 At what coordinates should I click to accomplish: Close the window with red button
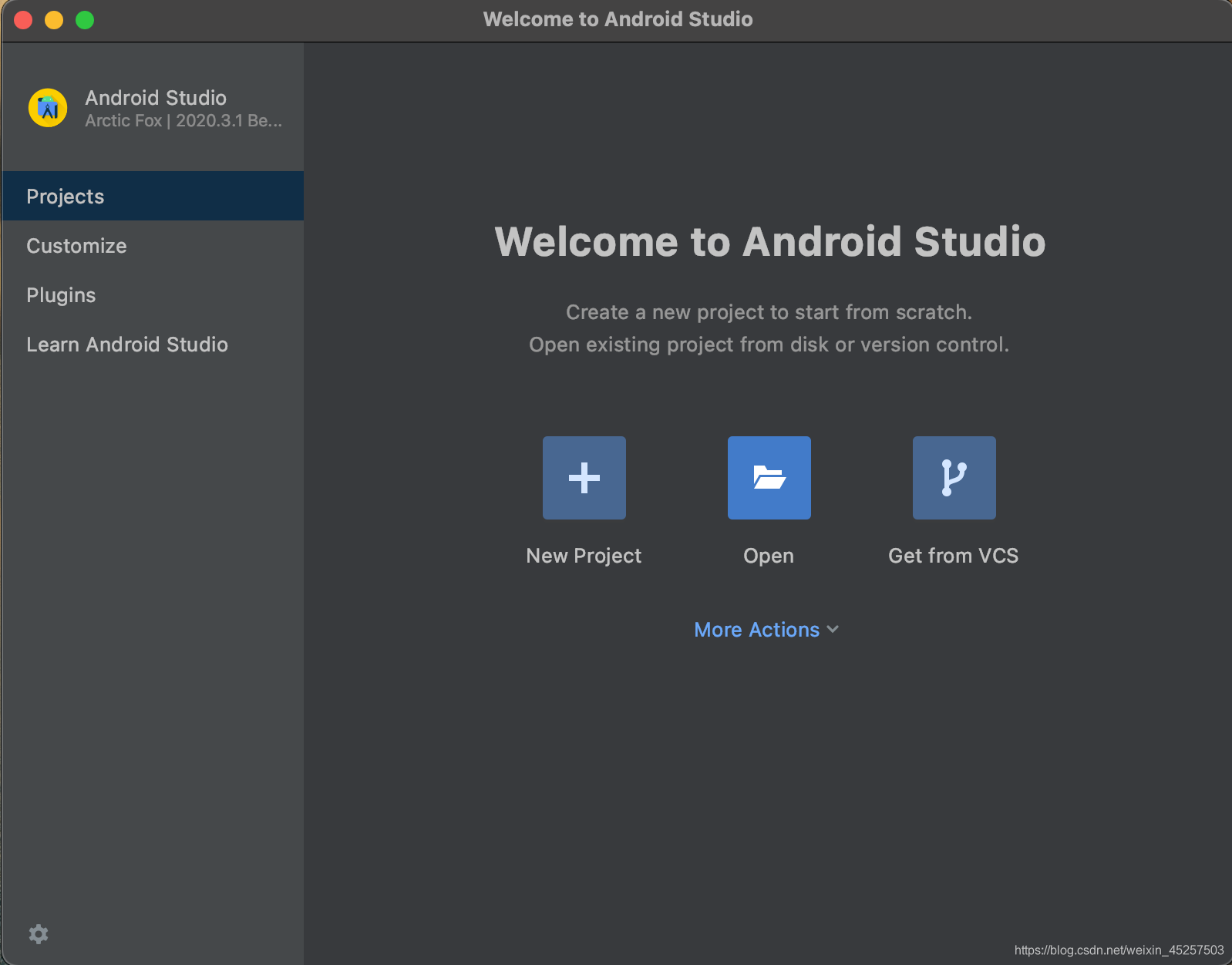pos(23,20)
